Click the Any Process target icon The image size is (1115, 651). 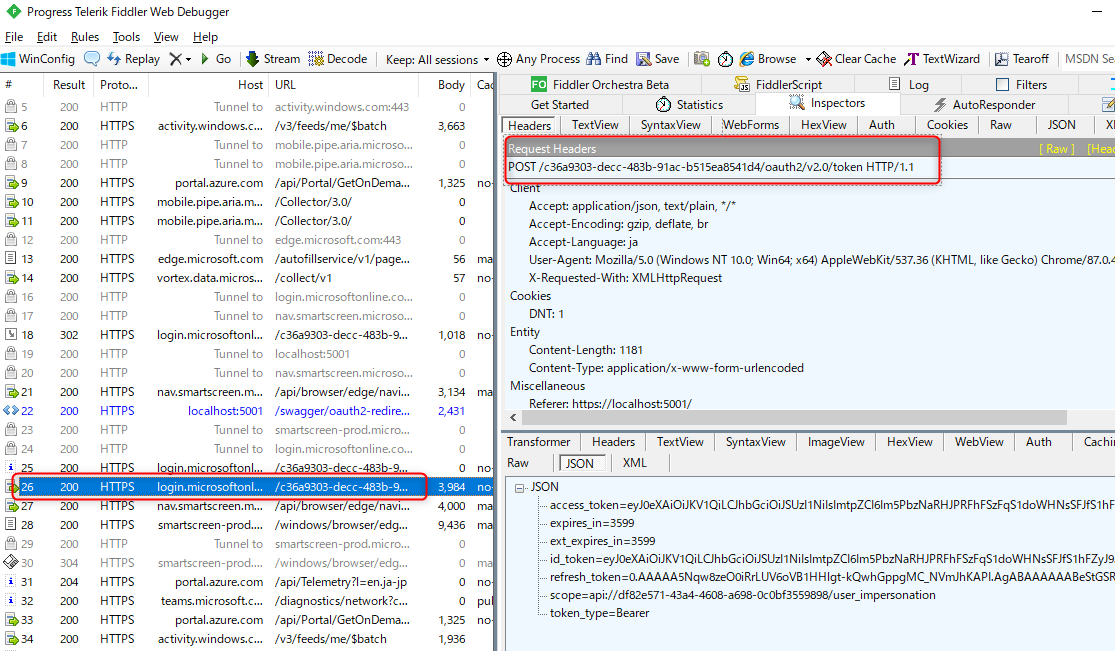[504, 59]
